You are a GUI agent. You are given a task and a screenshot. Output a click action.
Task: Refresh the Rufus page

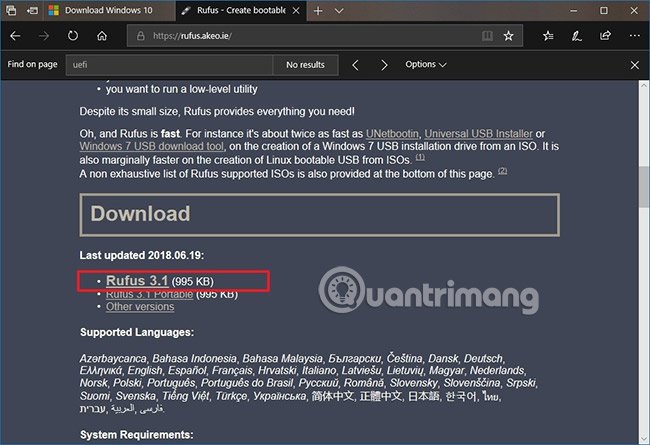[x=73, y=36]
